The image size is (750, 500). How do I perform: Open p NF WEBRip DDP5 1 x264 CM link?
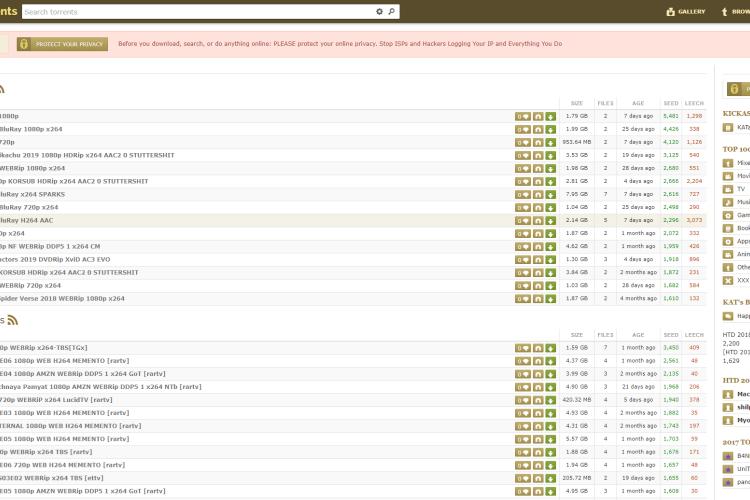click(x=50, y=246)
